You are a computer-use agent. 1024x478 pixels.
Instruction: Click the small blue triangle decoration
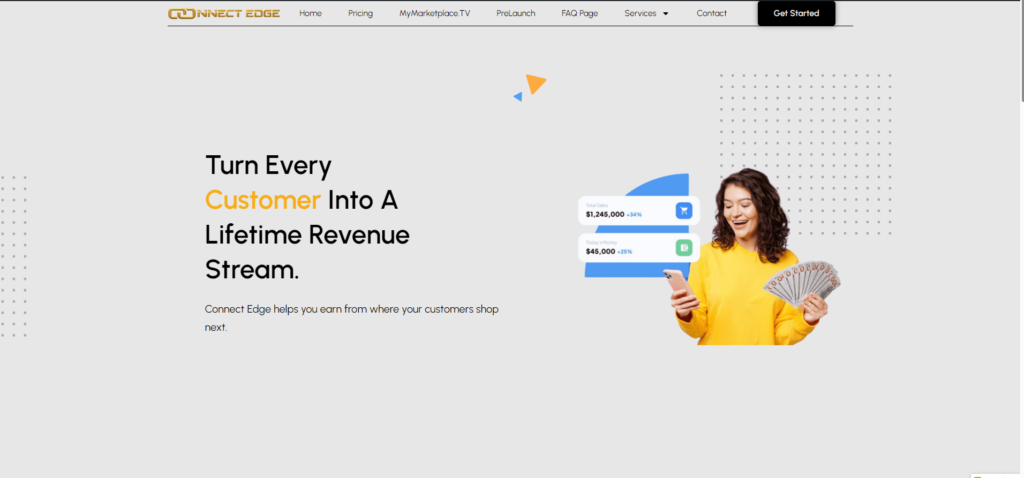[x=518, y=97]
